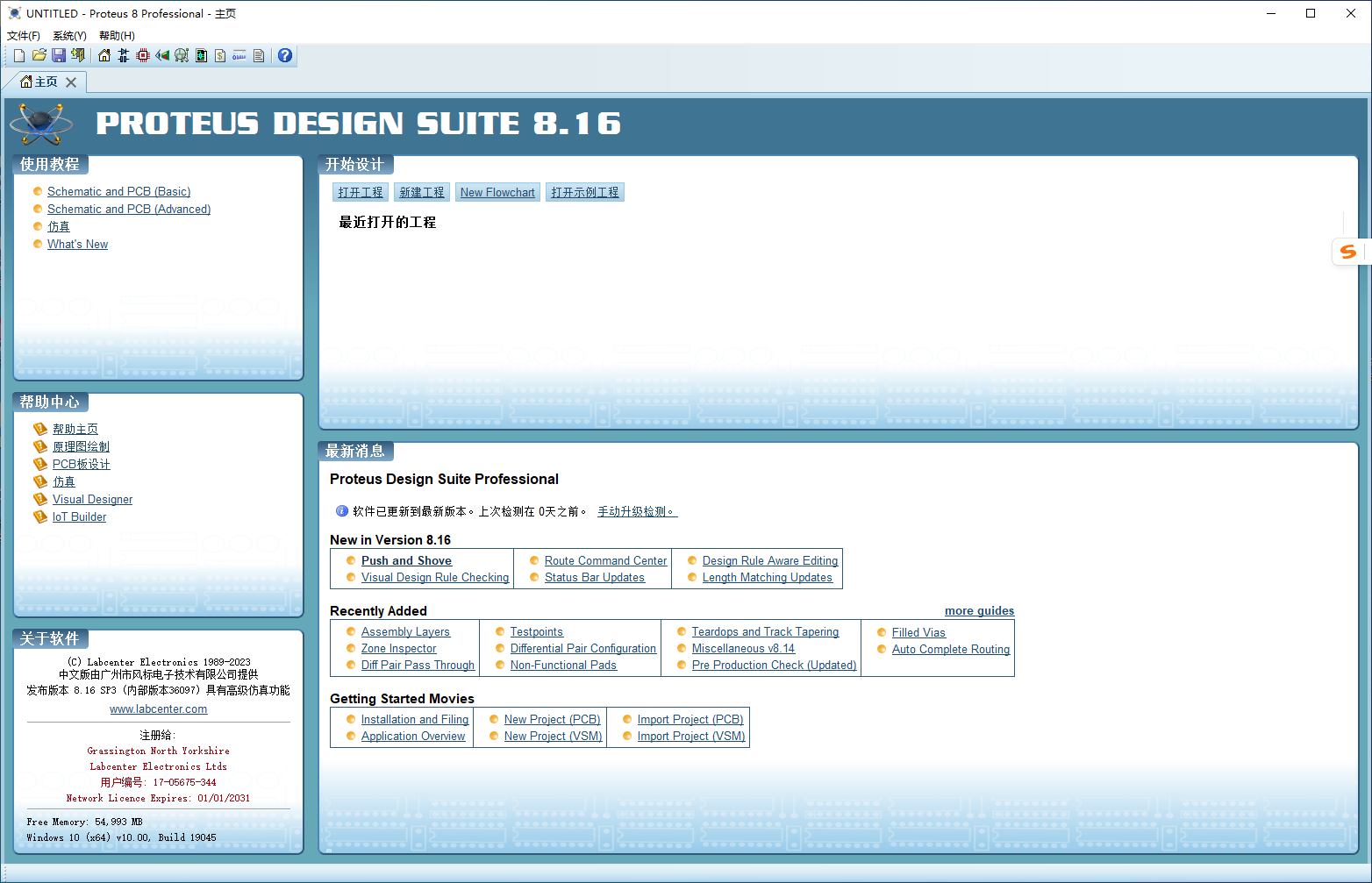1372x883 pixels.
Task: Click the 打开工程 button
Action: click(361, 193)
